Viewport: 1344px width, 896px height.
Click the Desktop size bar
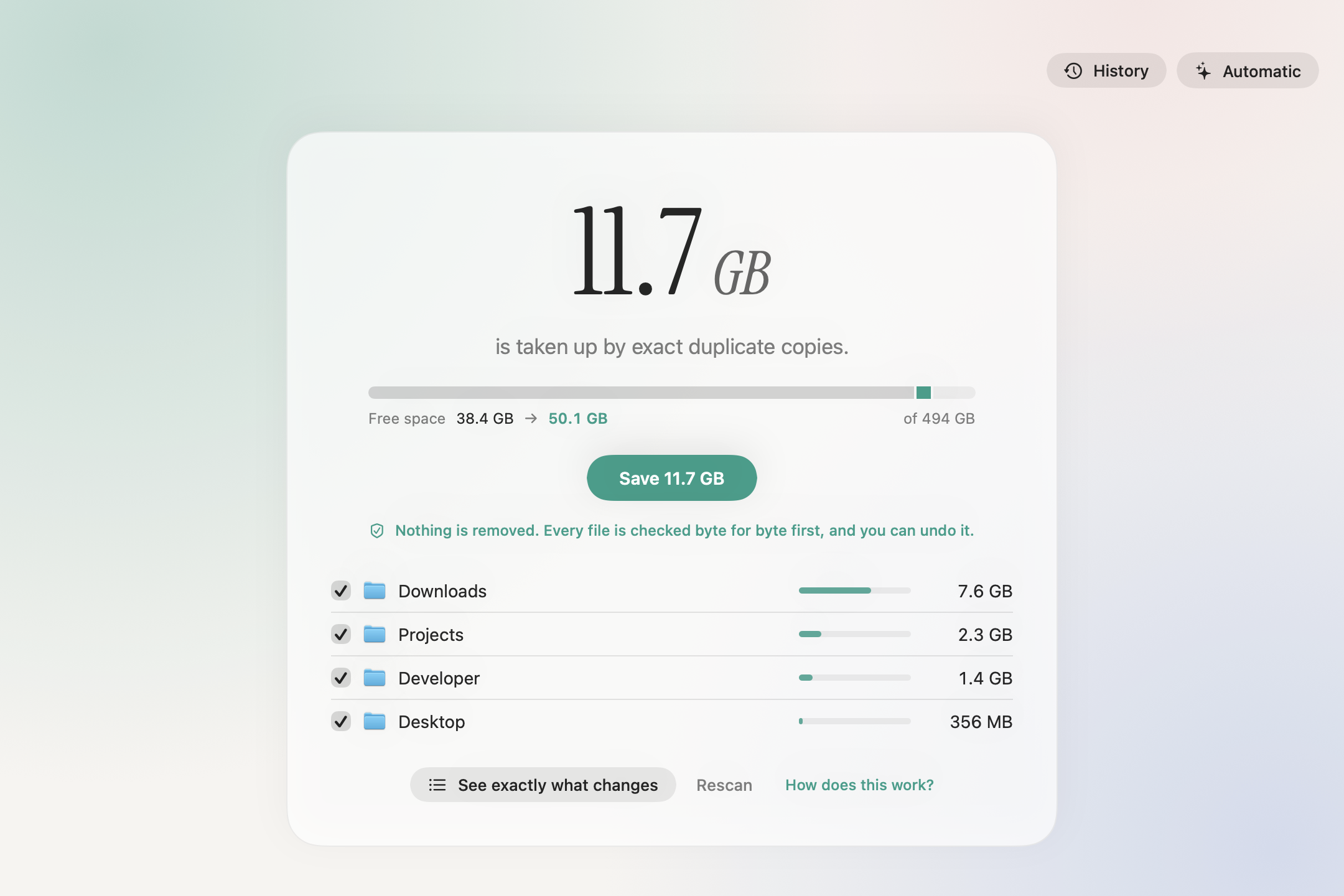tap(854, 721)
